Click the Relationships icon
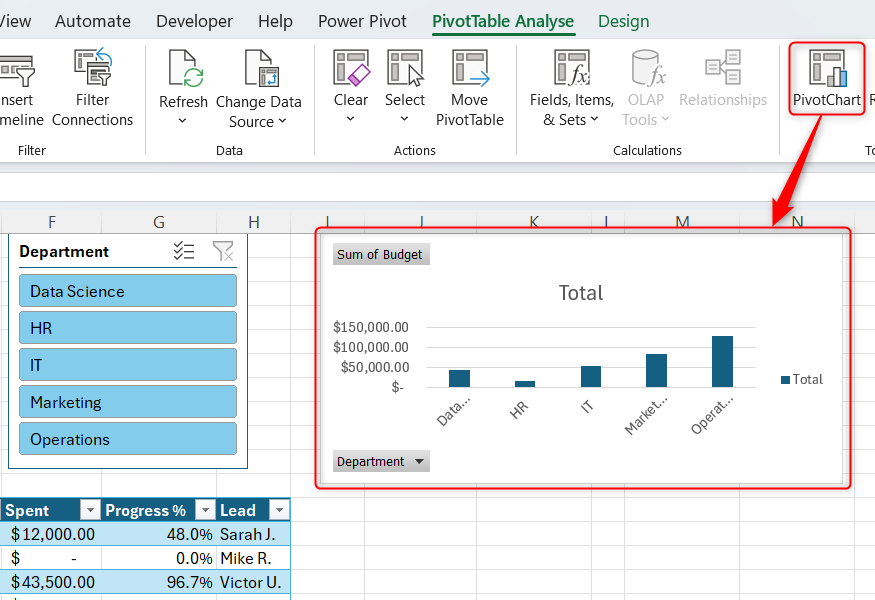This screenshot has height=600, width=875. coord(723,67)
